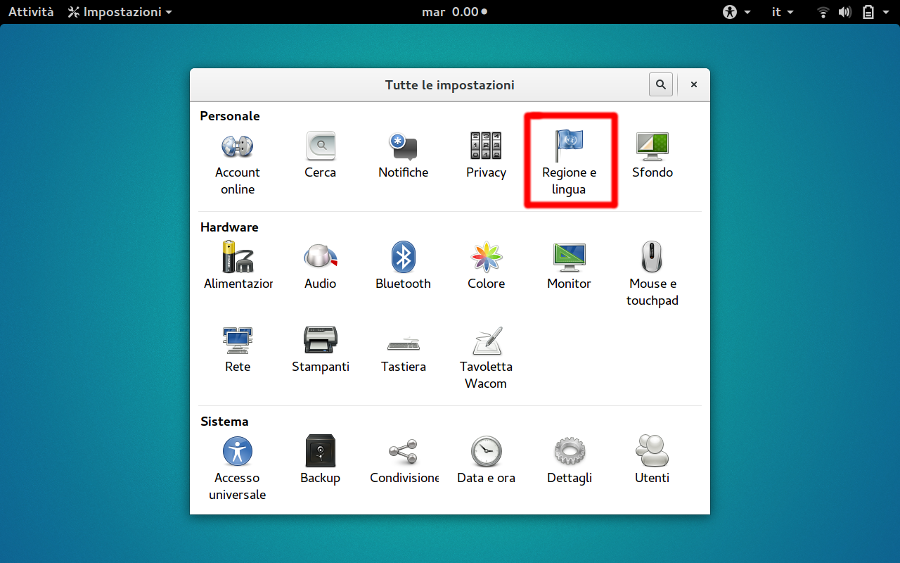900x563 pixels.
Task: Open the Account online settings panel
Action: click(237, 162)
